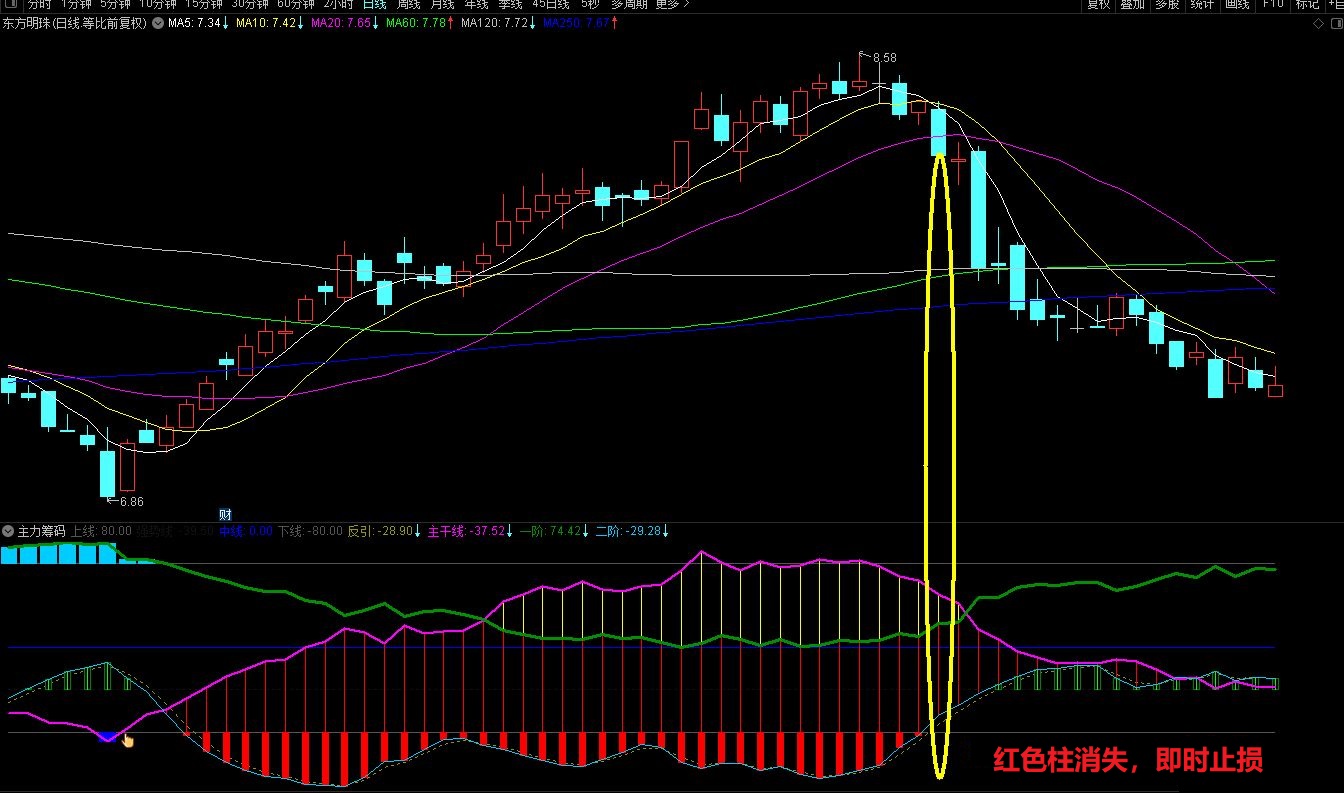Click the 财 financial marker on chart
The image size is (1344, 793).
[x=225, y=514]
